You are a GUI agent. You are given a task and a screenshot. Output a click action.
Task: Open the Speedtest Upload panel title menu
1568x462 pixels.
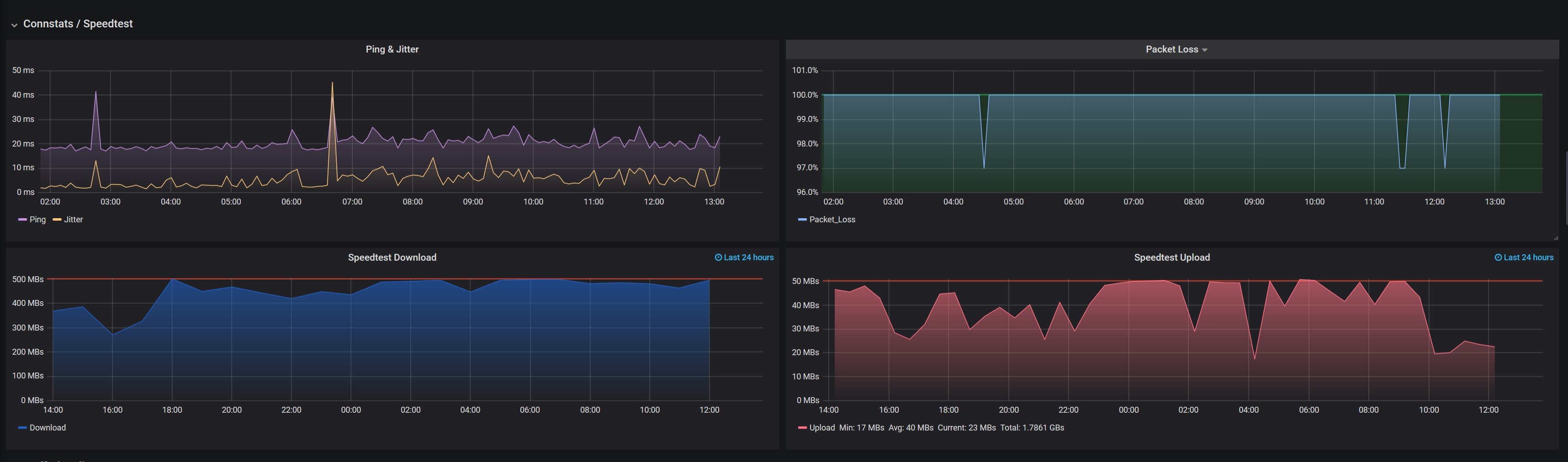click(1172, 257)
